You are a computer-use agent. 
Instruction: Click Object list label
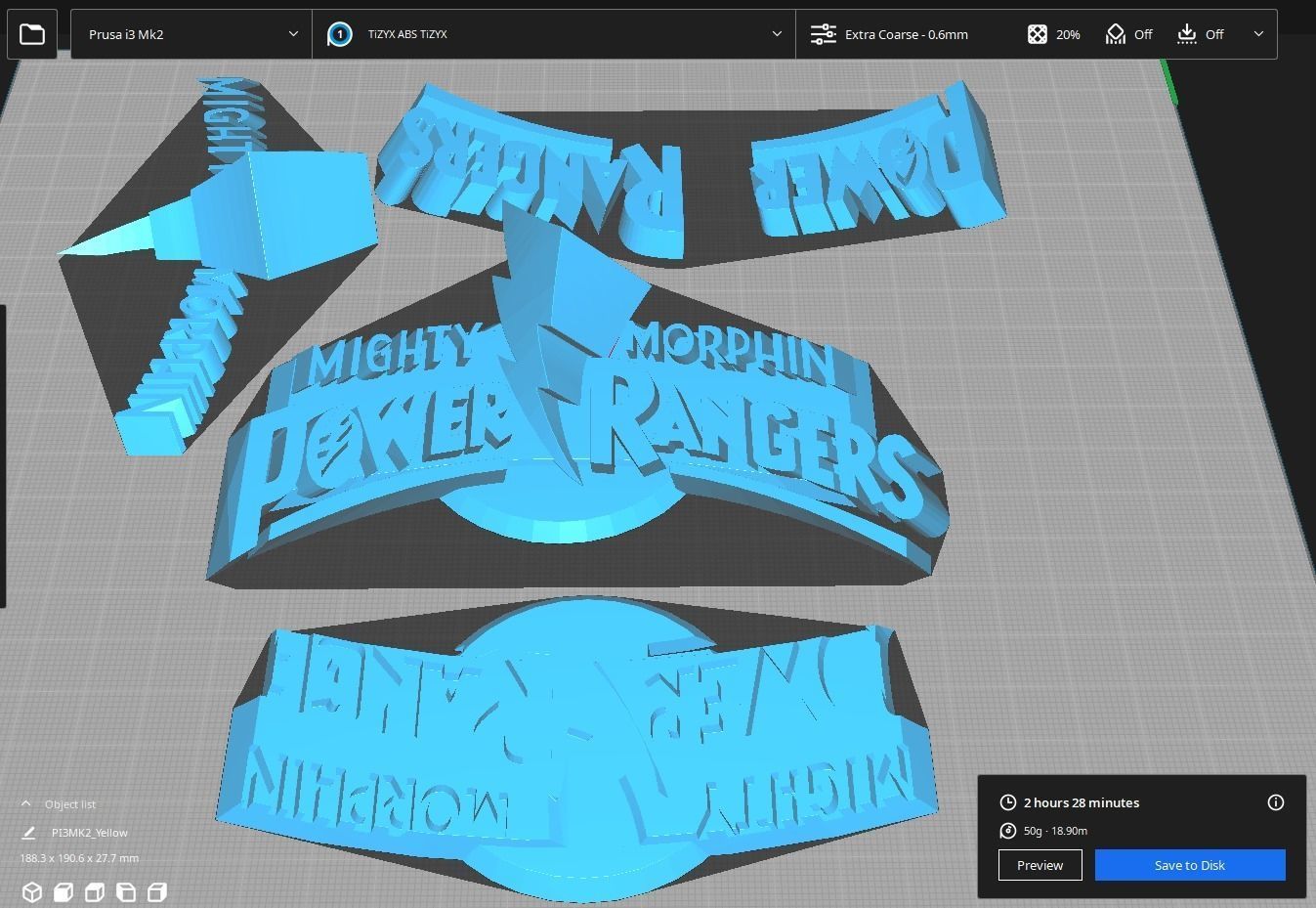coord(70,804)
